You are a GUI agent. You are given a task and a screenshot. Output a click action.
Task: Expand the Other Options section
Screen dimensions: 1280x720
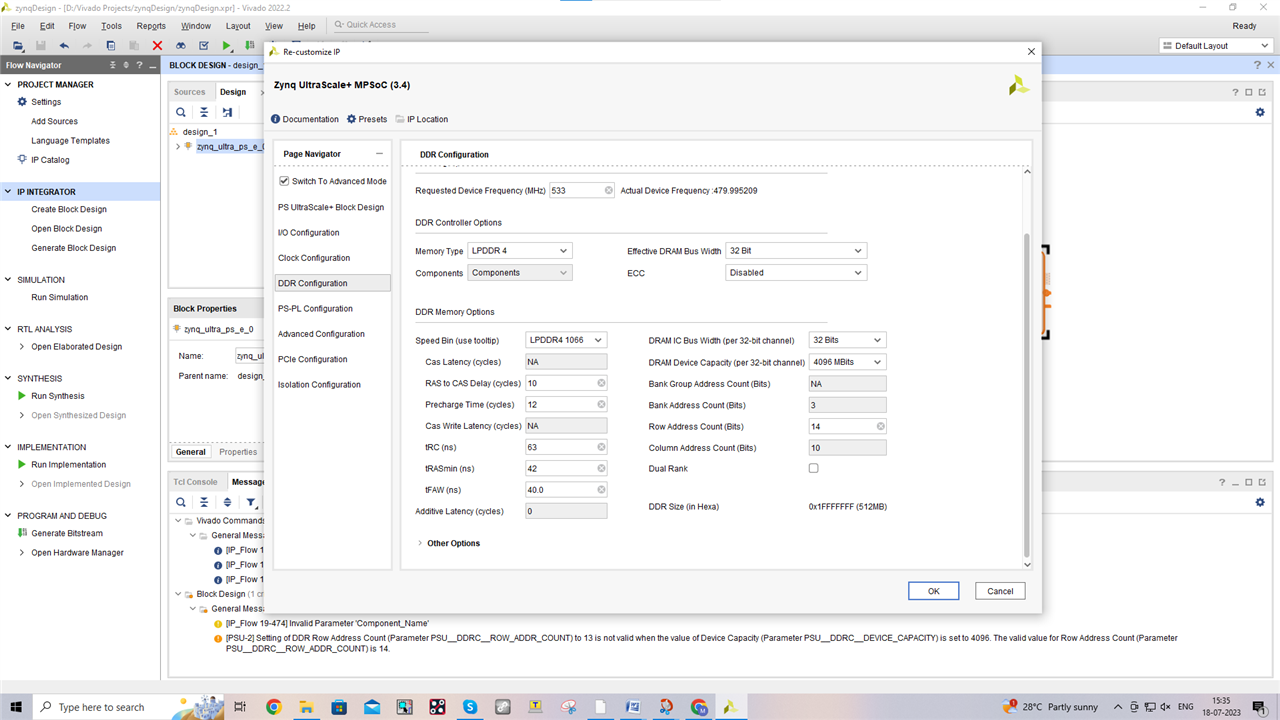coord(419,543)
